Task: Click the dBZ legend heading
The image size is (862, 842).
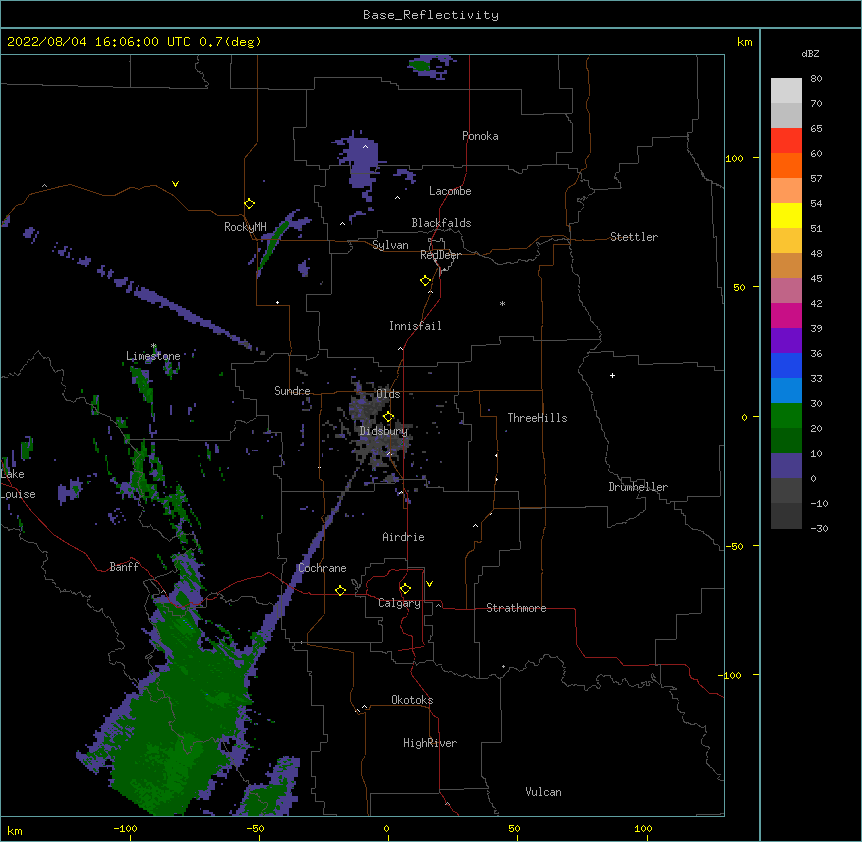Action: [x=810, y=53]
